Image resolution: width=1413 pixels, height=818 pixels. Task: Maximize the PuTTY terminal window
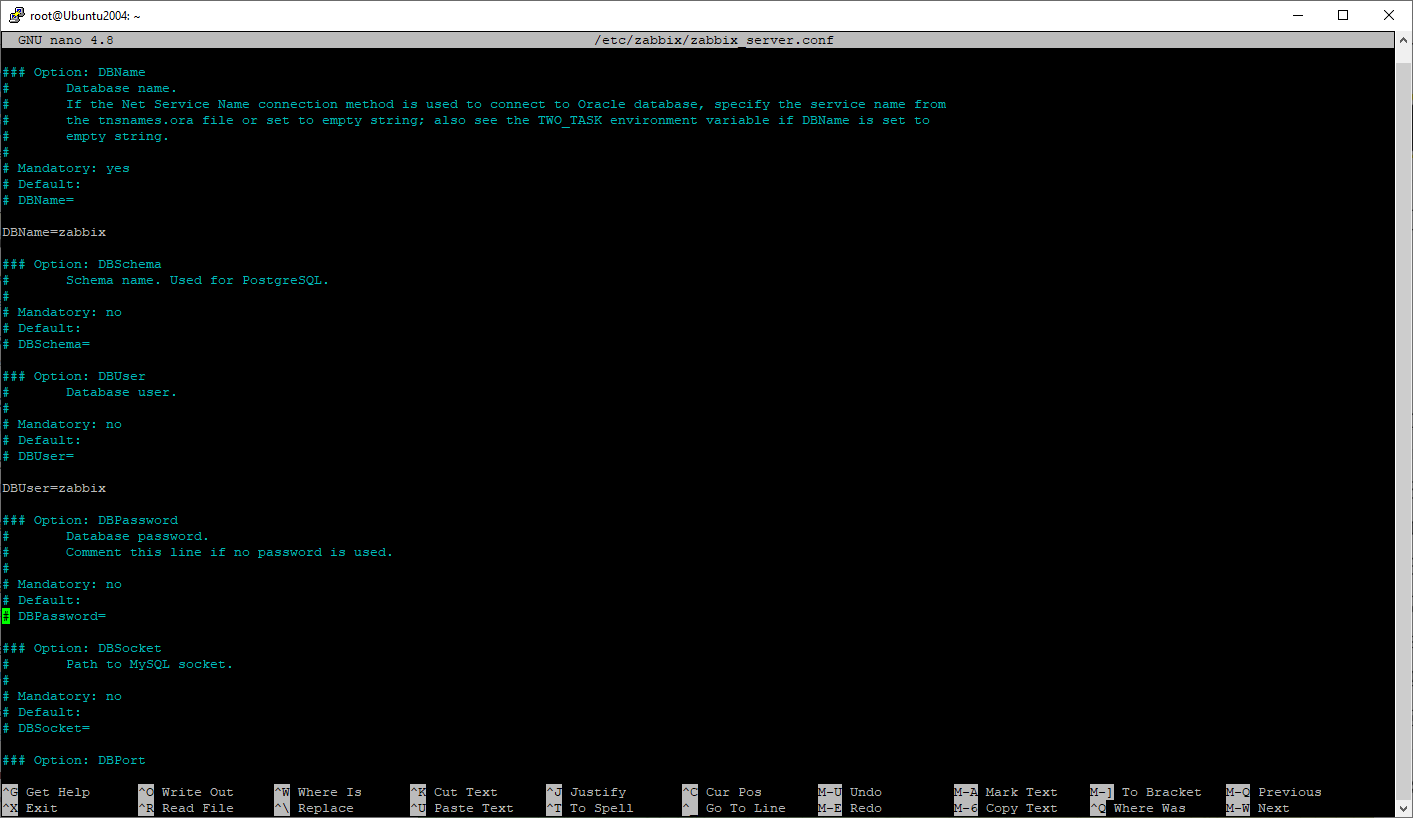(x=1343, y=15)
